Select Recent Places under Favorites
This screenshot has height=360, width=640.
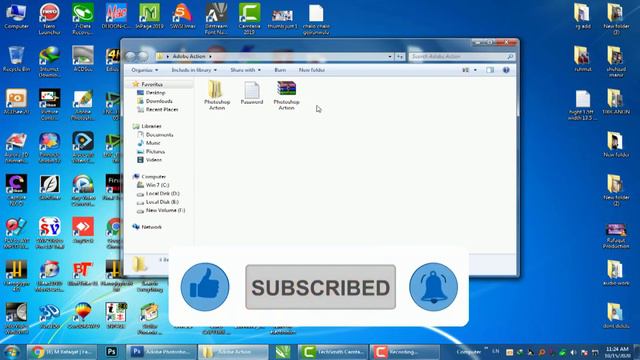coord(162,109)
